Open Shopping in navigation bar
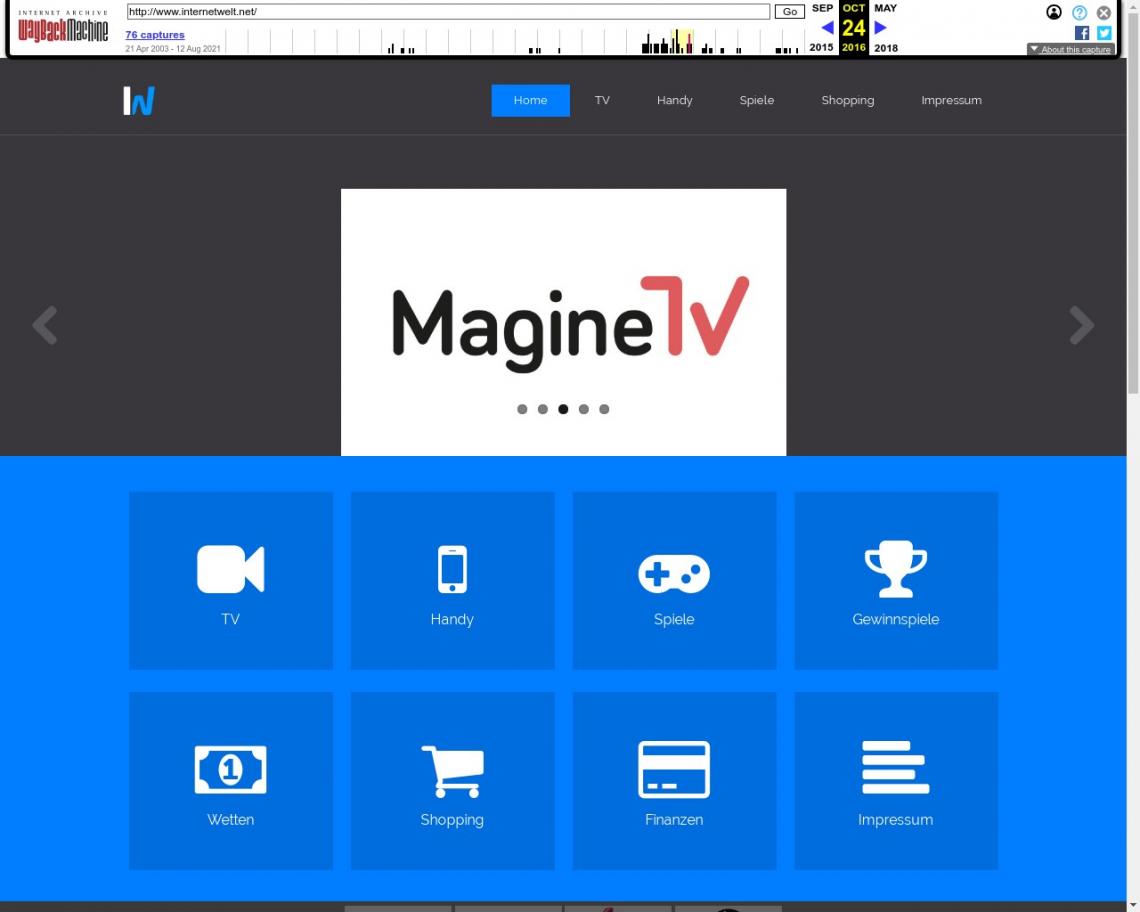This screenshot has width=1140, height=912. pos(848,100)
